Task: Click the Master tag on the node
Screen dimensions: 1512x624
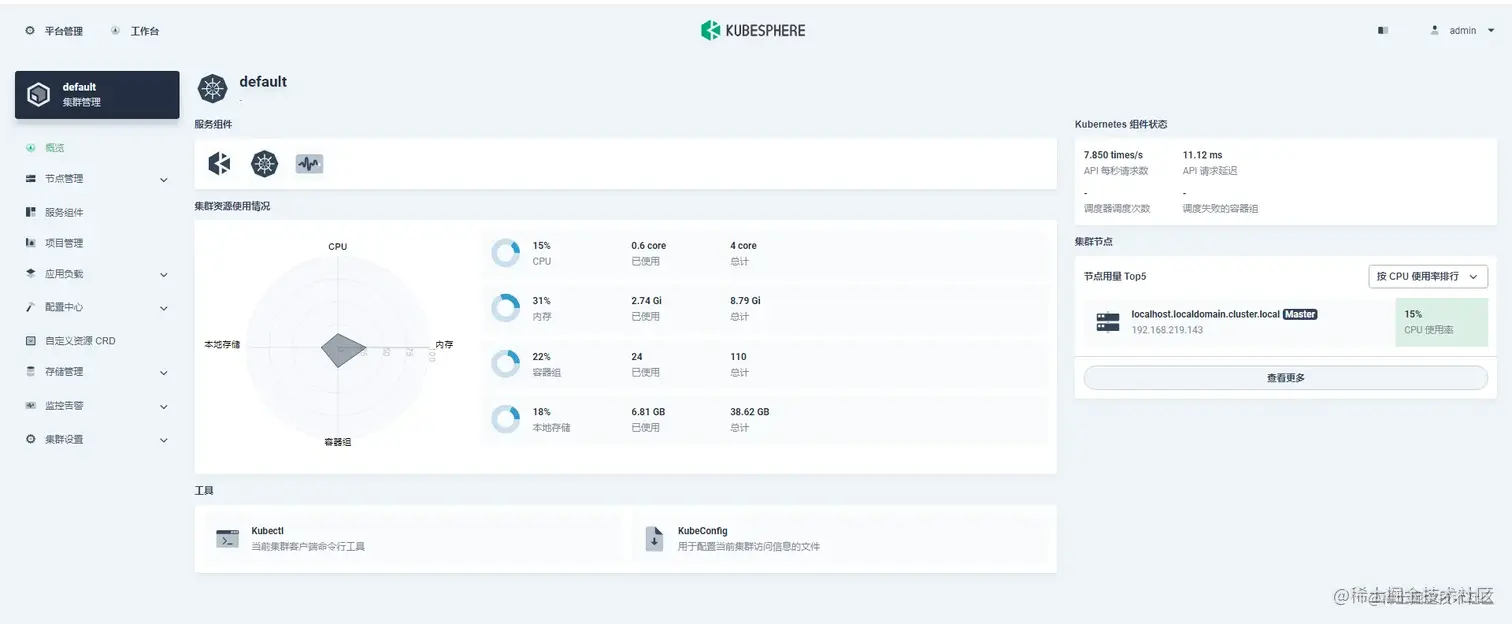Action: tap(1300, 314)
